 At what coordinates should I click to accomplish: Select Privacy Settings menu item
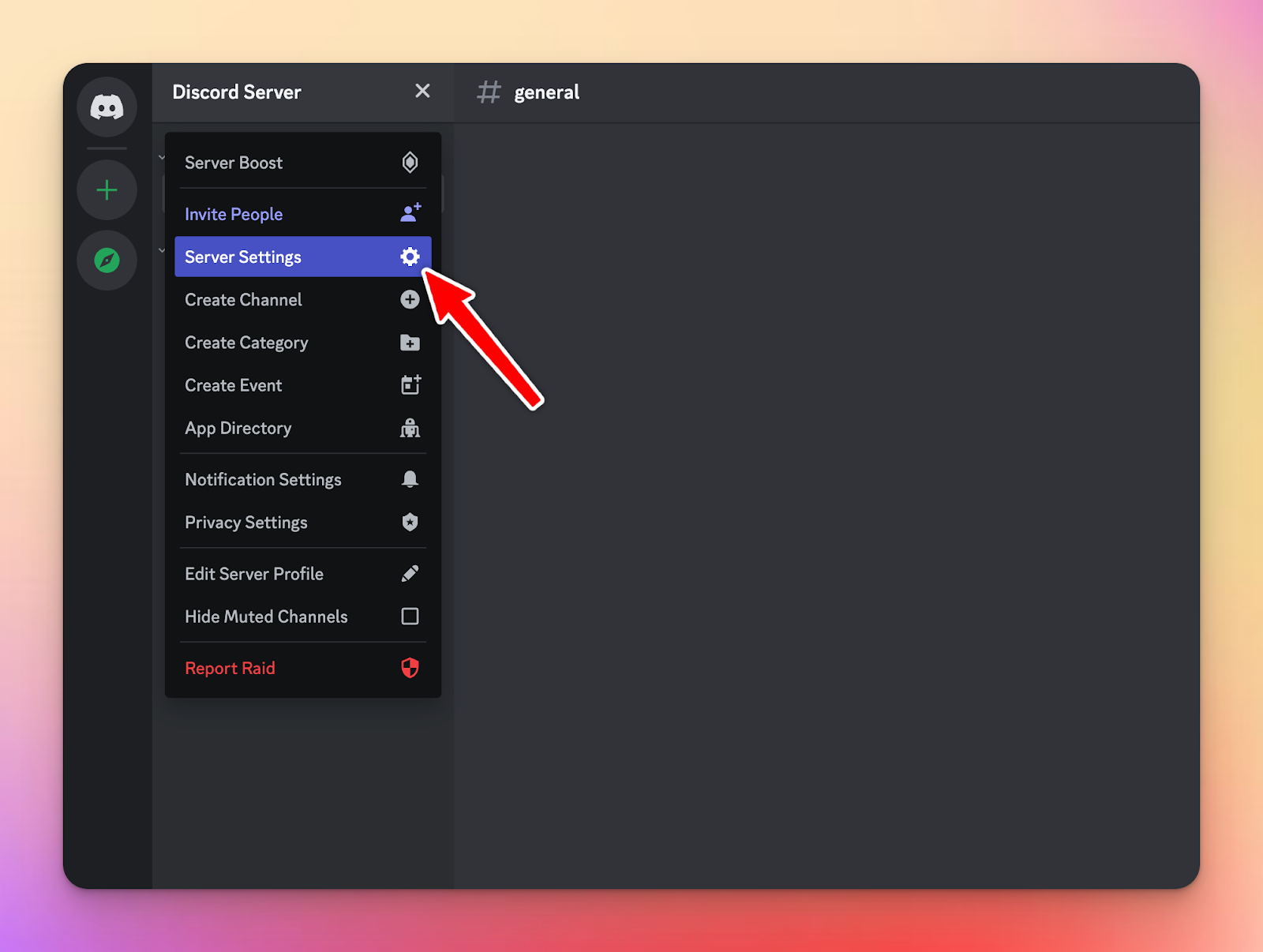point(303,523)
